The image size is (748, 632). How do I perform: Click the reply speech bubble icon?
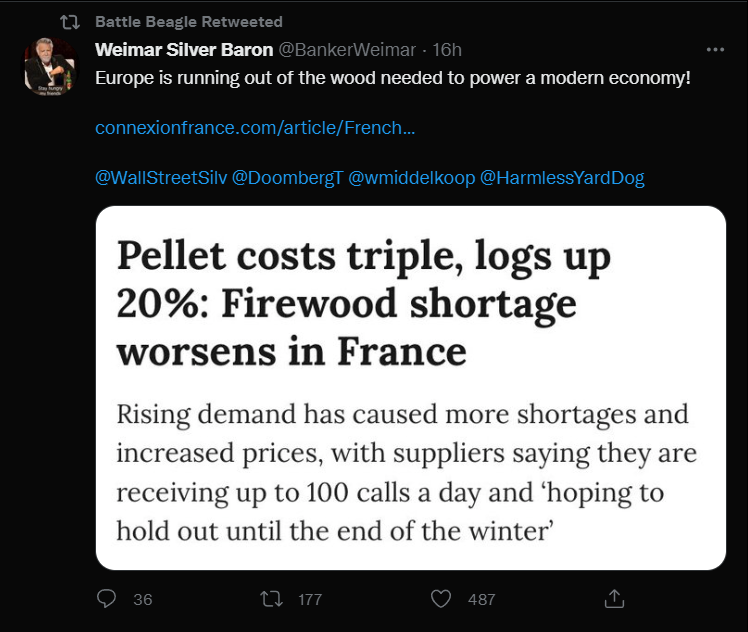pyautogui.click(x=106, y=598)
